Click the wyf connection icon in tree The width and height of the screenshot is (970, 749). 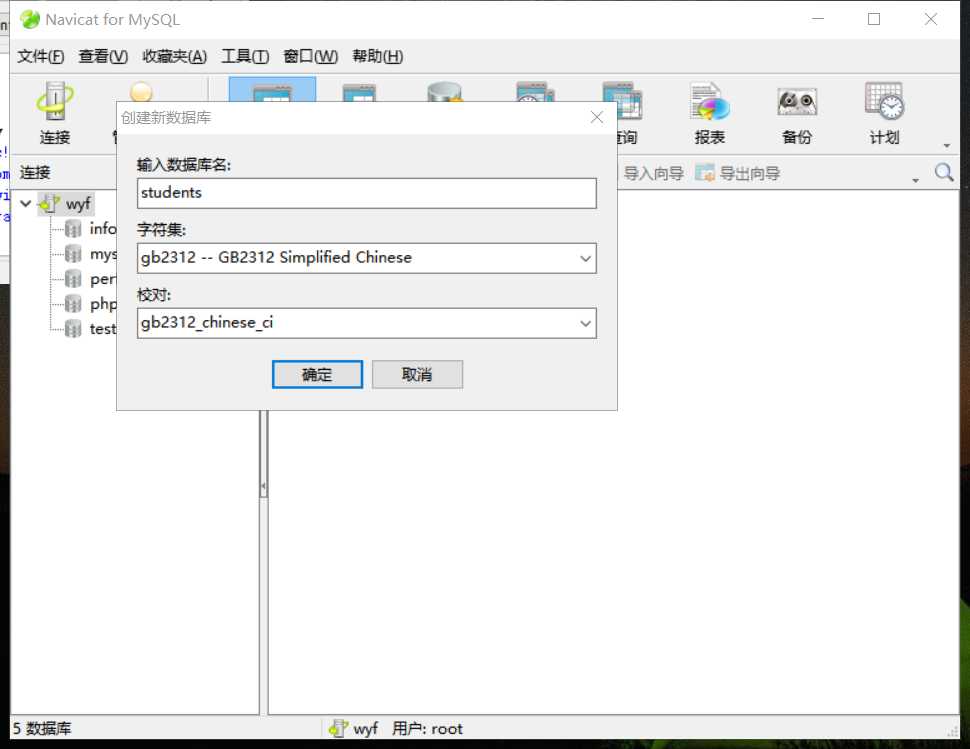point(49,203)
